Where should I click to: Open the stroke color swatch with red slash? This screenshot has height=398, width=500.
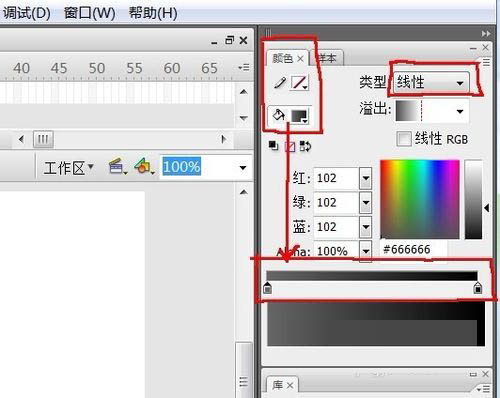pos(299,83)
